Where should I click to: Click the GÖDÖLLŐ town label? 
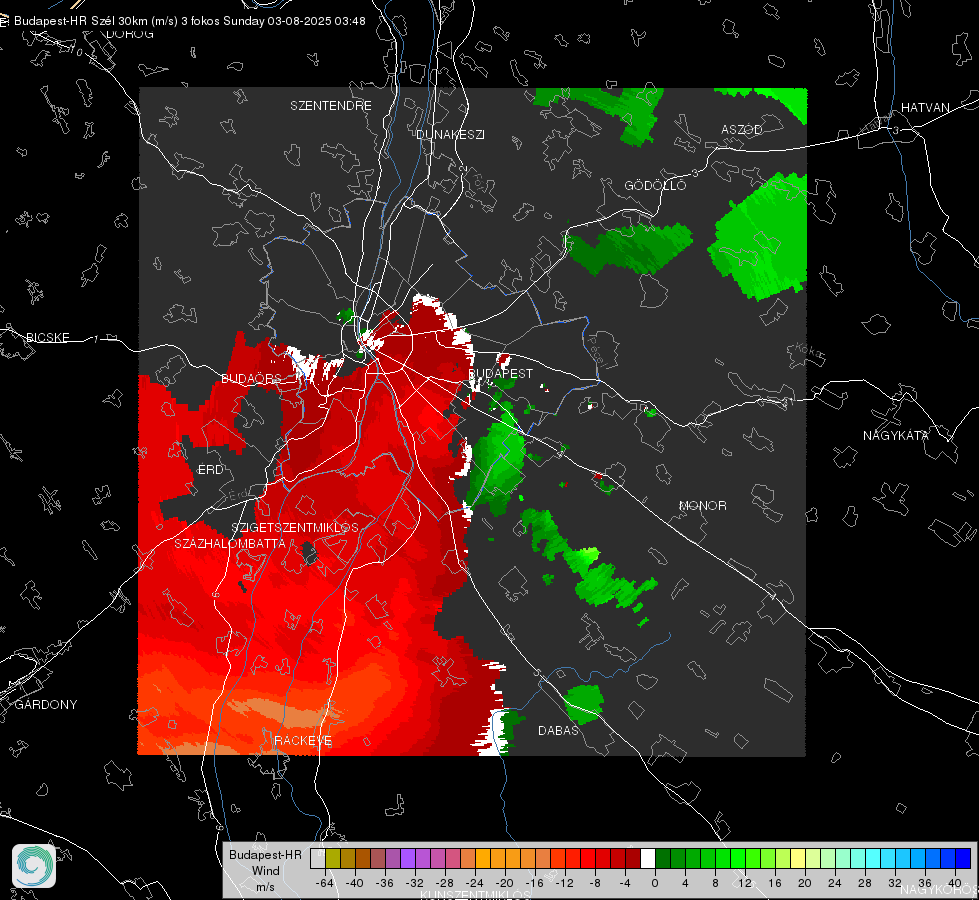point(655,185)
